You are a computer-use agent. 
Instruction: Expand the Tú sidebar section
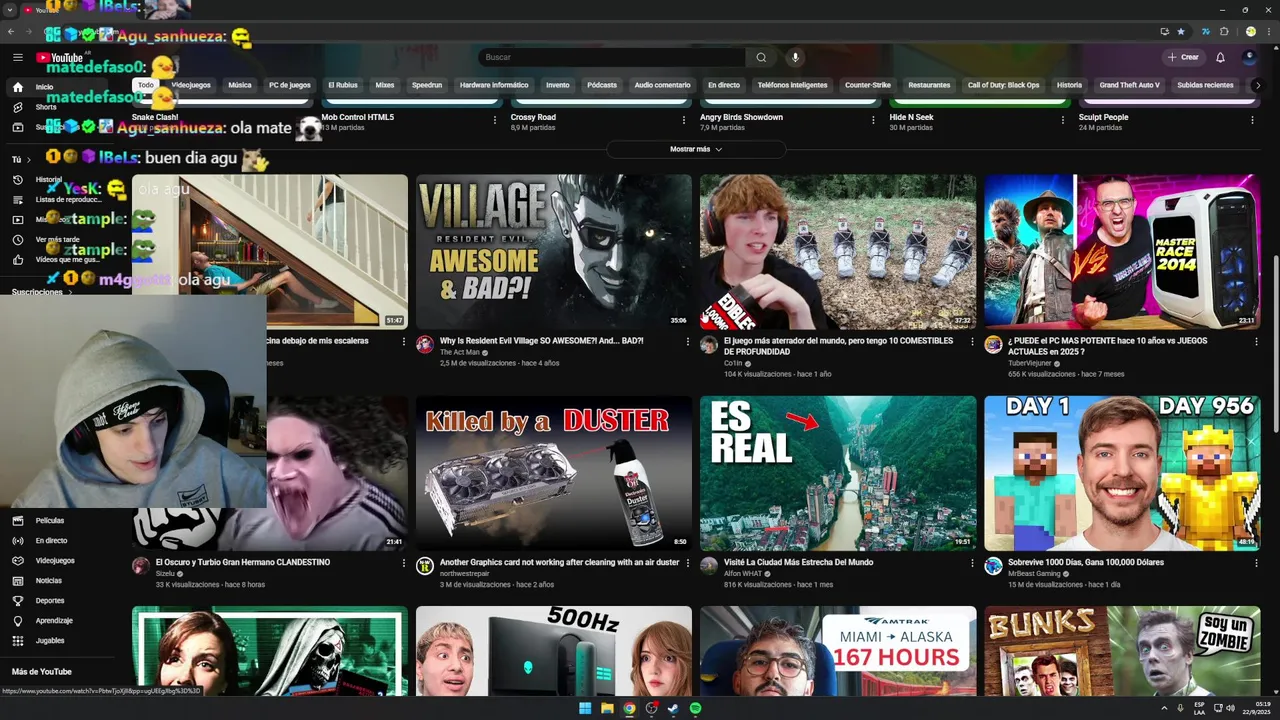click(21, 159)
